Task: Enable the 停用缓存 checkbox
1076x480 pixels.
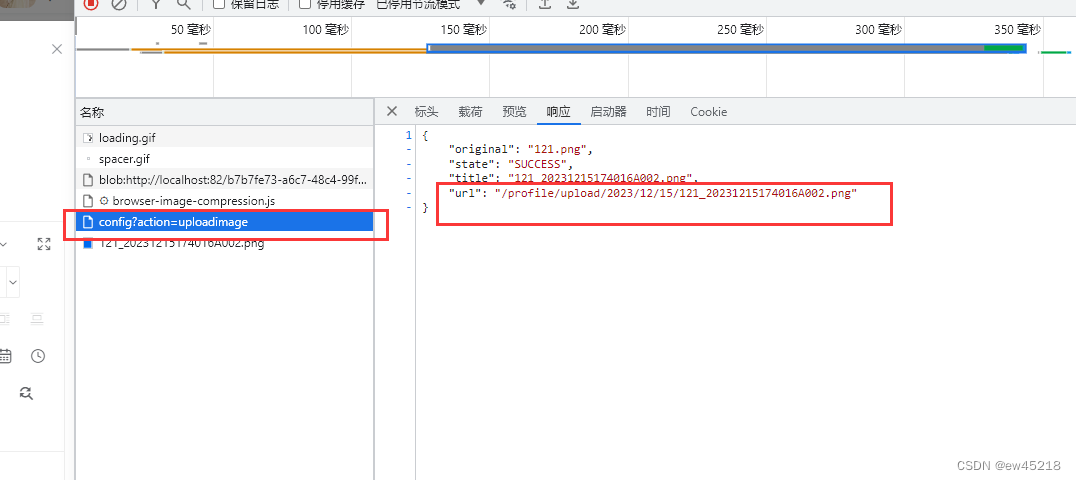Action: click(x=305, y=3)
